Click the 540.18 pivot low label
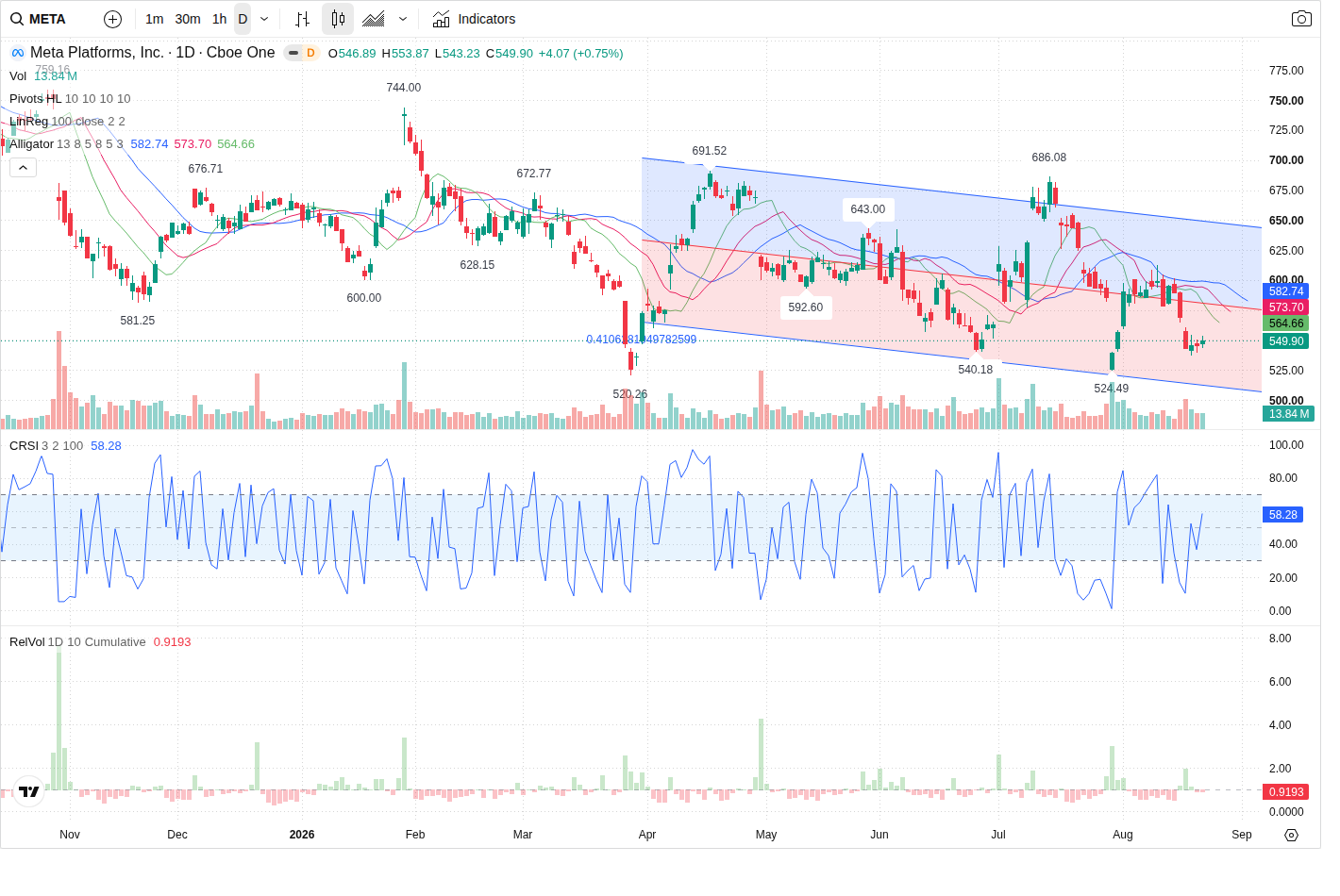The height and width of the screenshot is (896, 1340). point(976,370)
